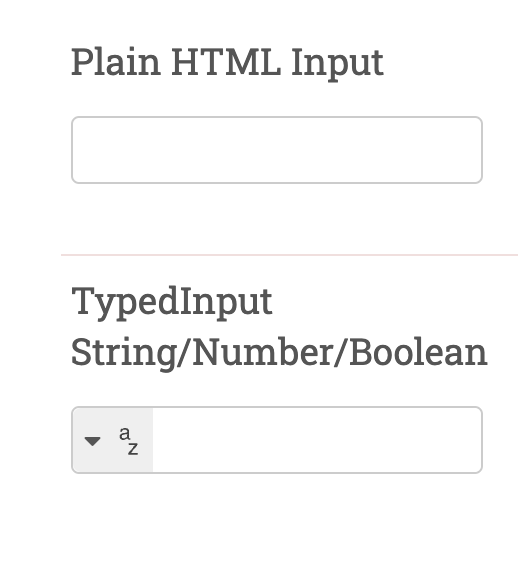Click the small 'a' glyph in the string icon

(x=125, y=433)
